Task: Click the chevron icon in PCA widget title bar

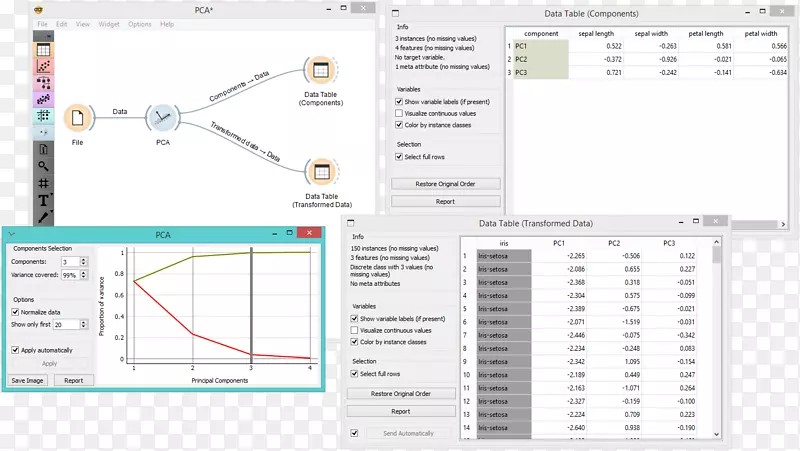Action: coord(12,234)
